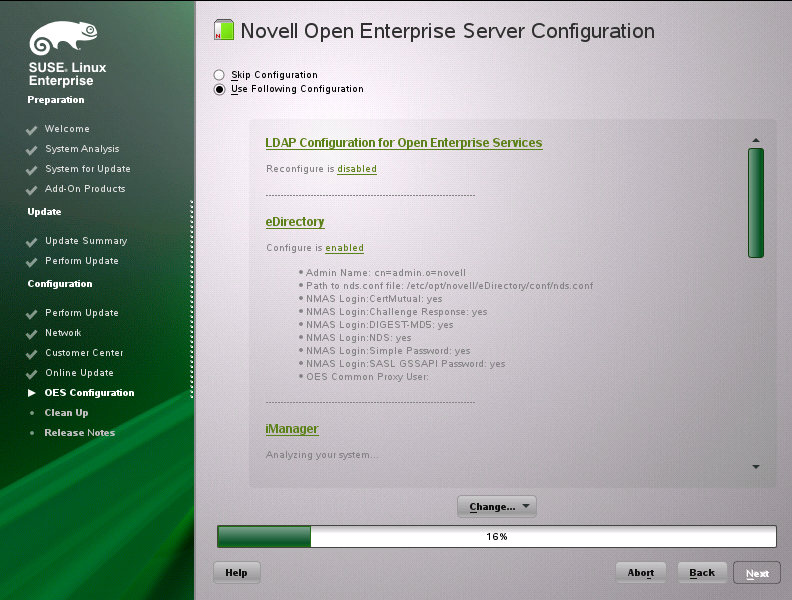The width and height of the screenshot is (792, 600).
Task: Click the Analyzing your system text
Action: pos(322,455)
